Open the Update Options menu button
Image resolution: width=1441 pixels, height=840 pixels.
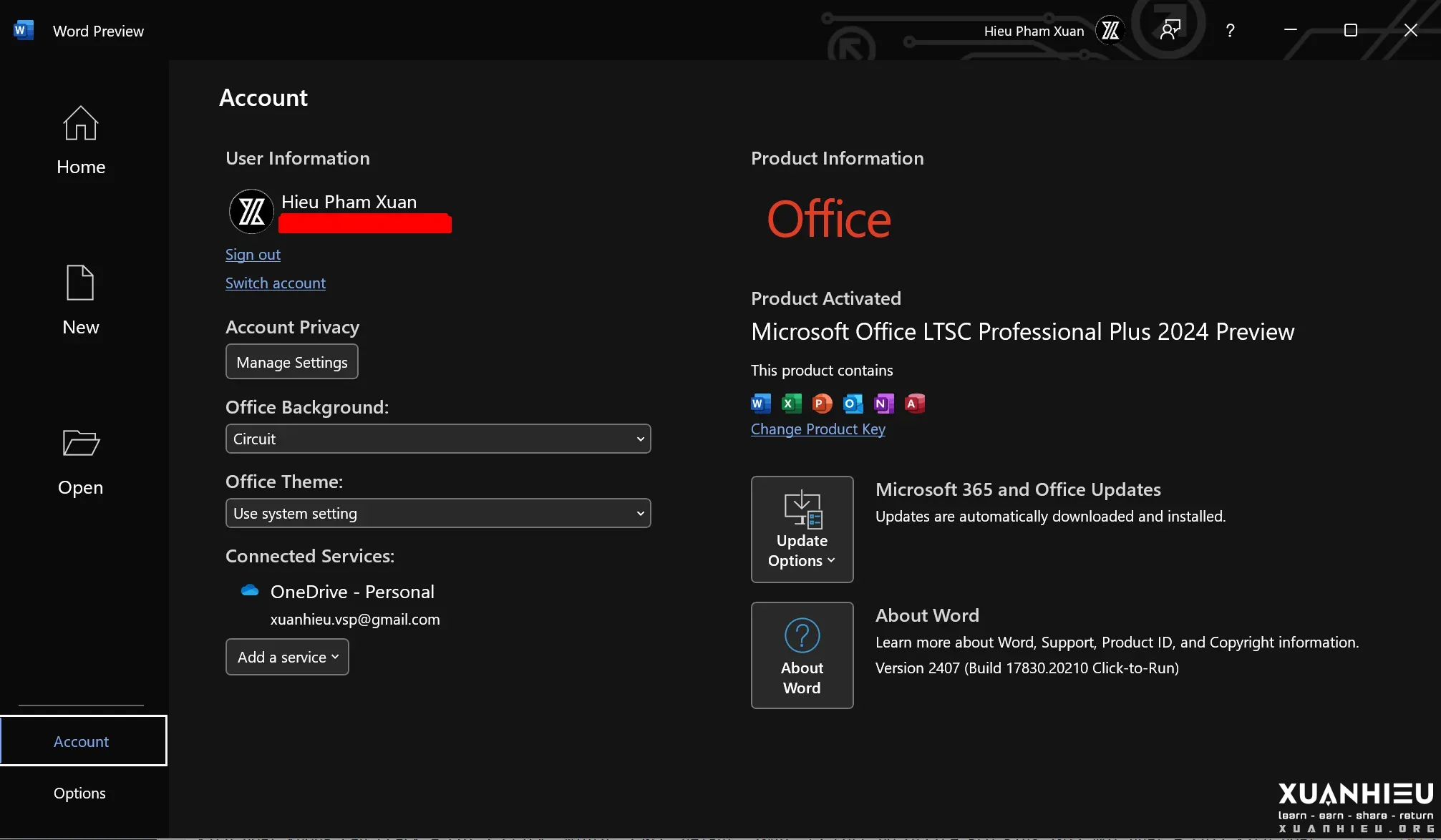click(x=802, y=529)
